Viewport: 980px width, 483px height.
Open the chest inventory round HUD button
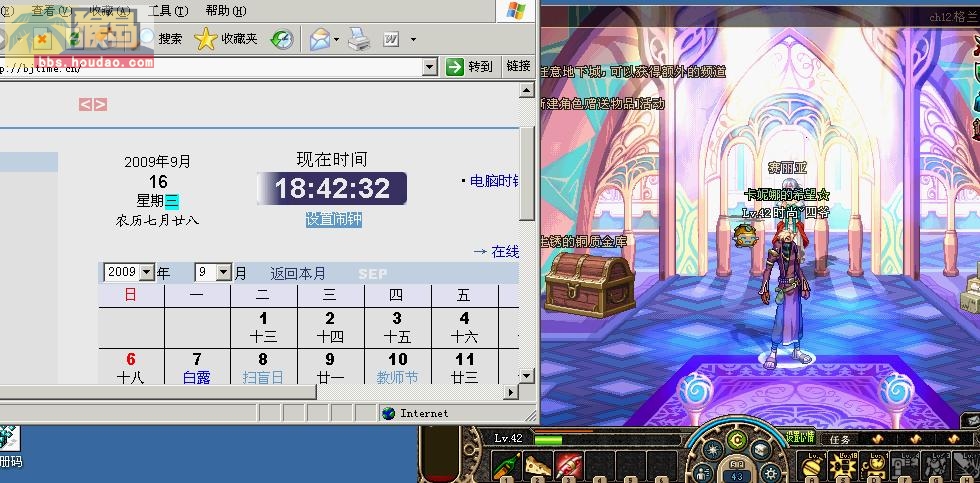pyautogui.click(x=761, y=450)
